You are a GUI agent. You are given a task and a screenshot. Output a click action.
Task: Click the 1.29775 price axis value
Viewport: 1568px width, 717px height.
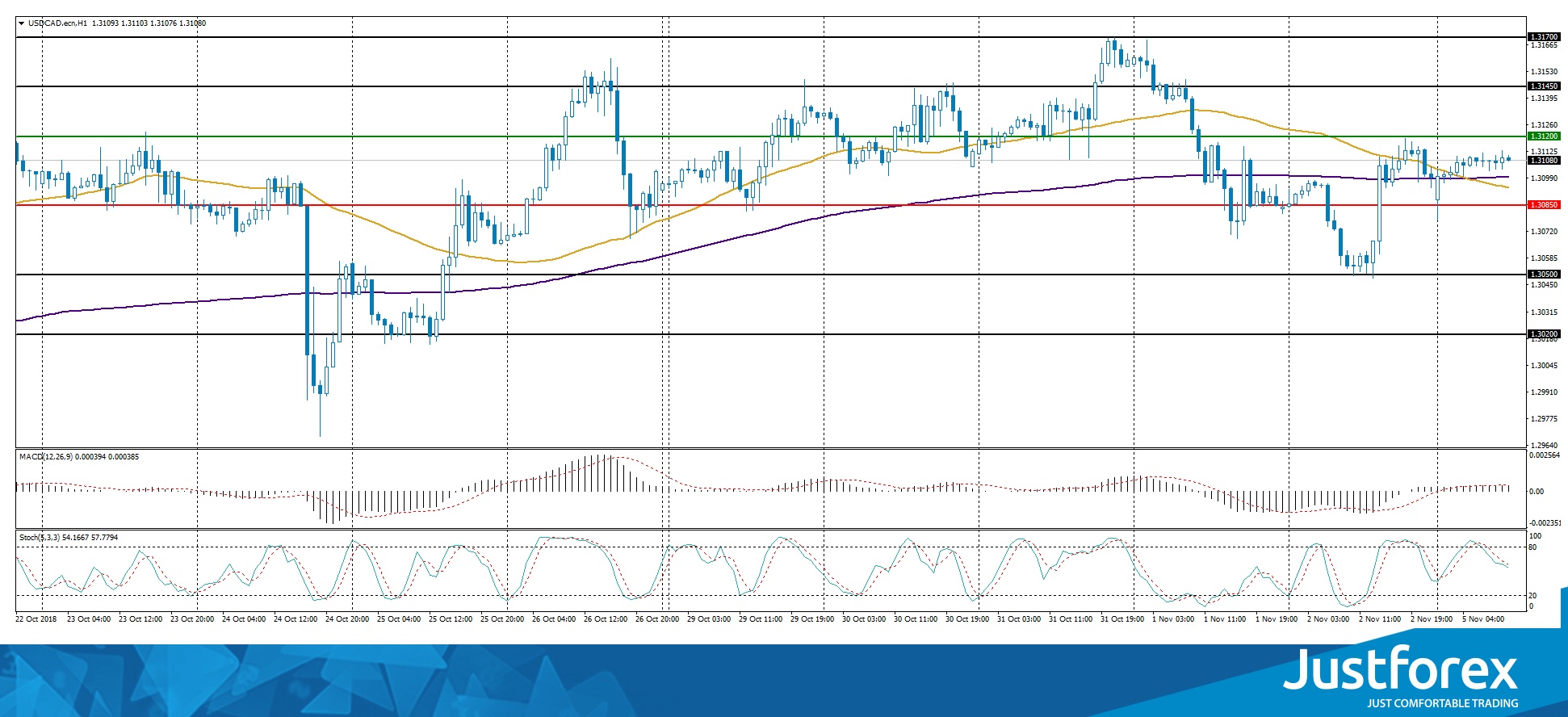pyautogui.click(x=1545, y=419)
